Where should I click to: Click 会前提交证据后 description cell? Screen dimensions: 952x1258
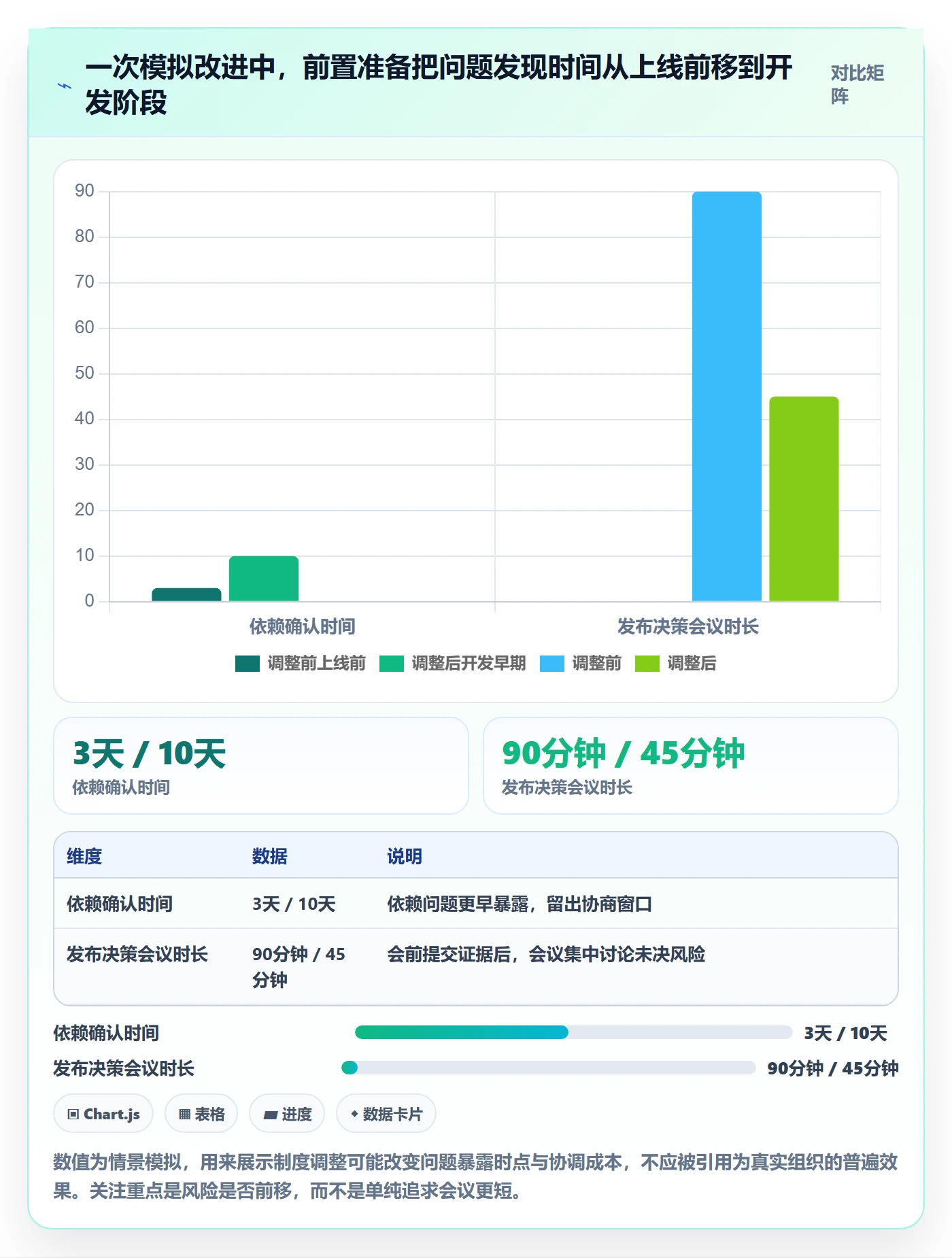(546, 954)
